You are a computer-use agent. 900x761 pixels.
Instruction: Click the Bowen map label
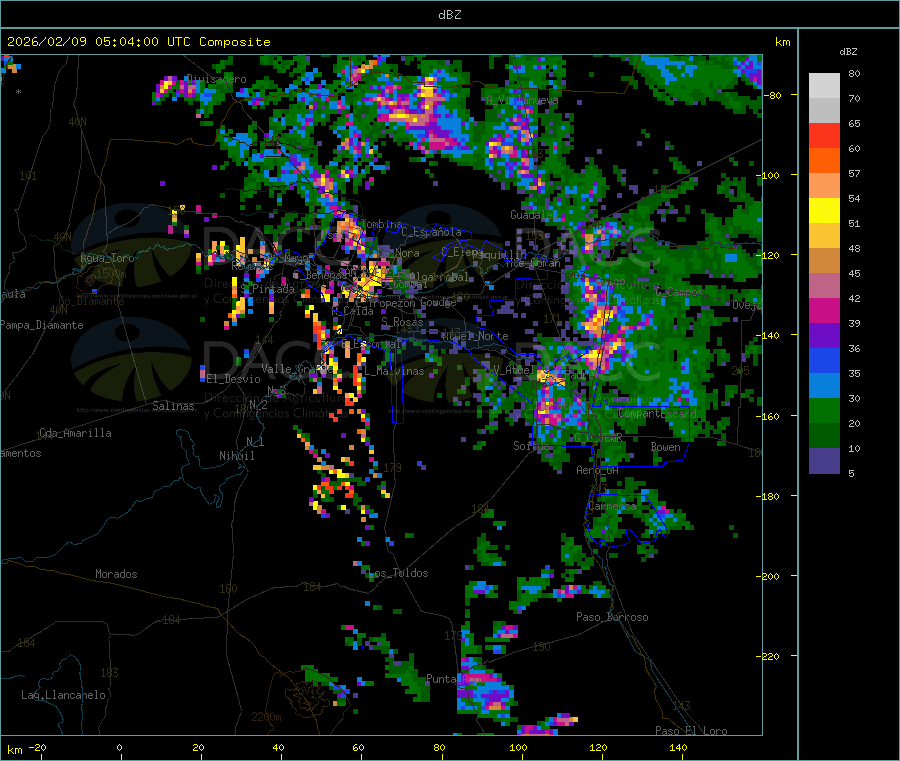(x=665, y=447)
